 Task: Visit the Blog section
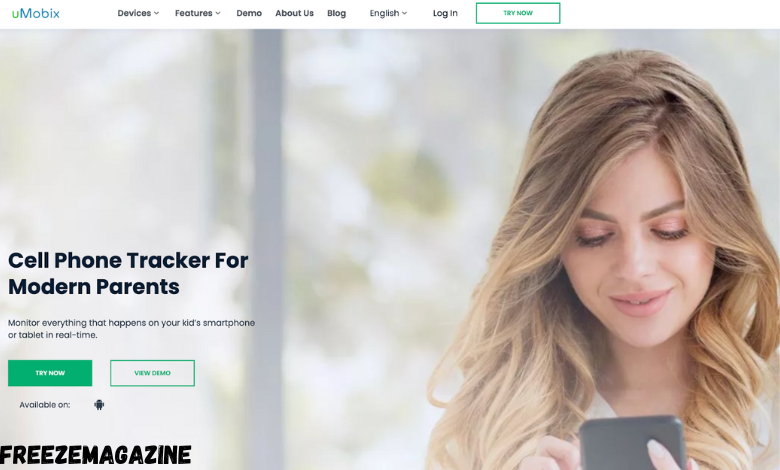point(336,13)
